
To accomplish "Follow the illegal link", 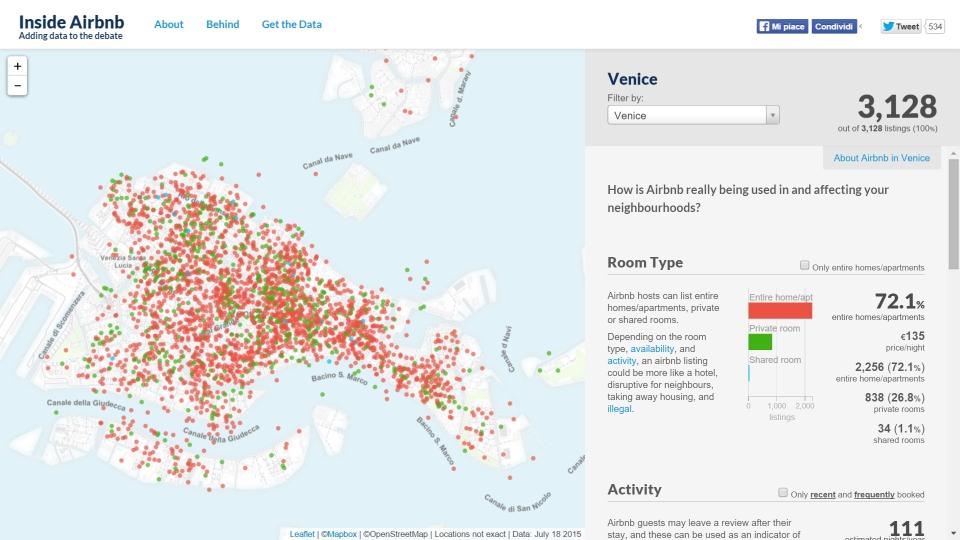I will click(x=620, y=409).
